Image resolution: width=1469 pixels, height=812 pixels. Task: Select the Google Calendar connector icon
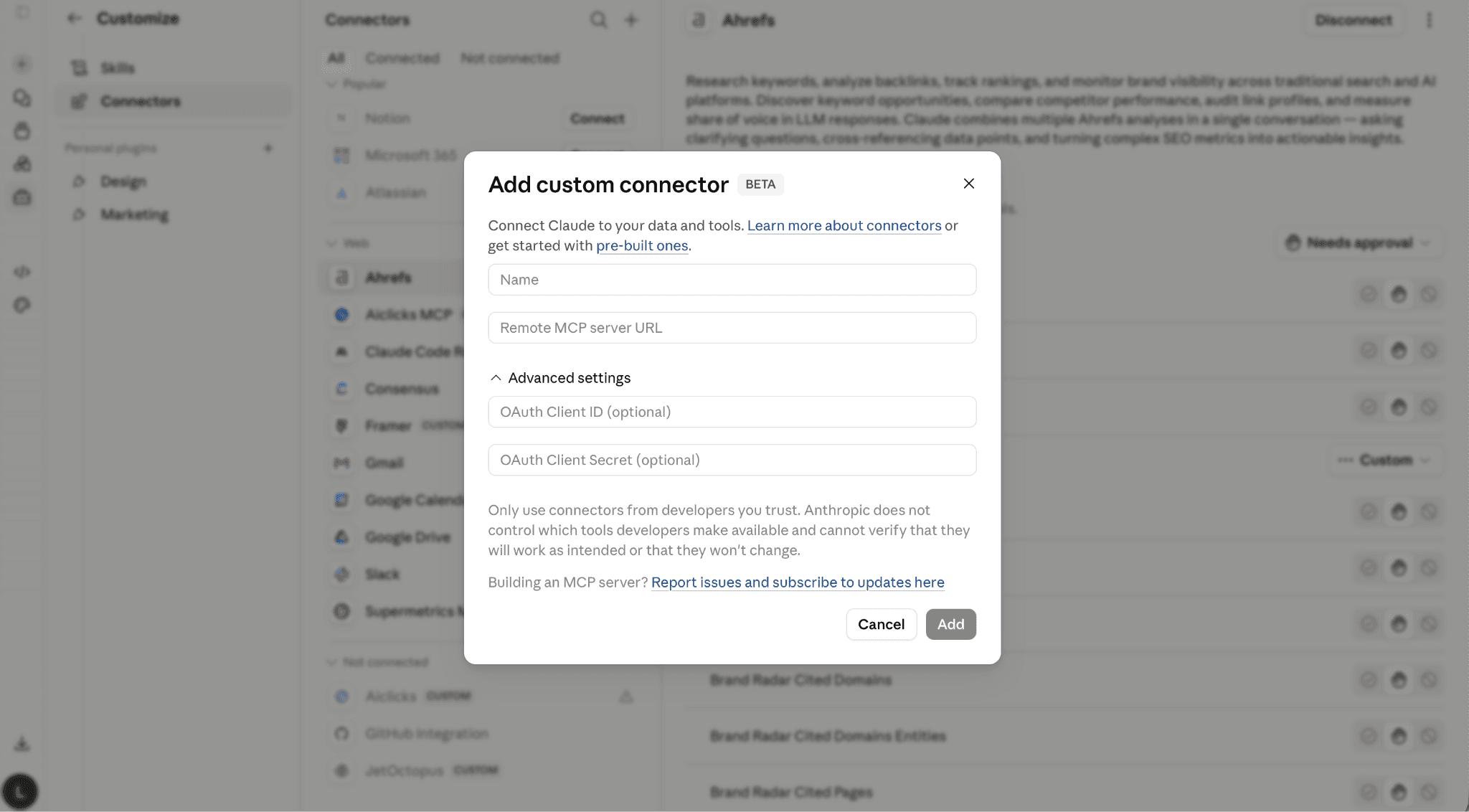pos(341,500)
